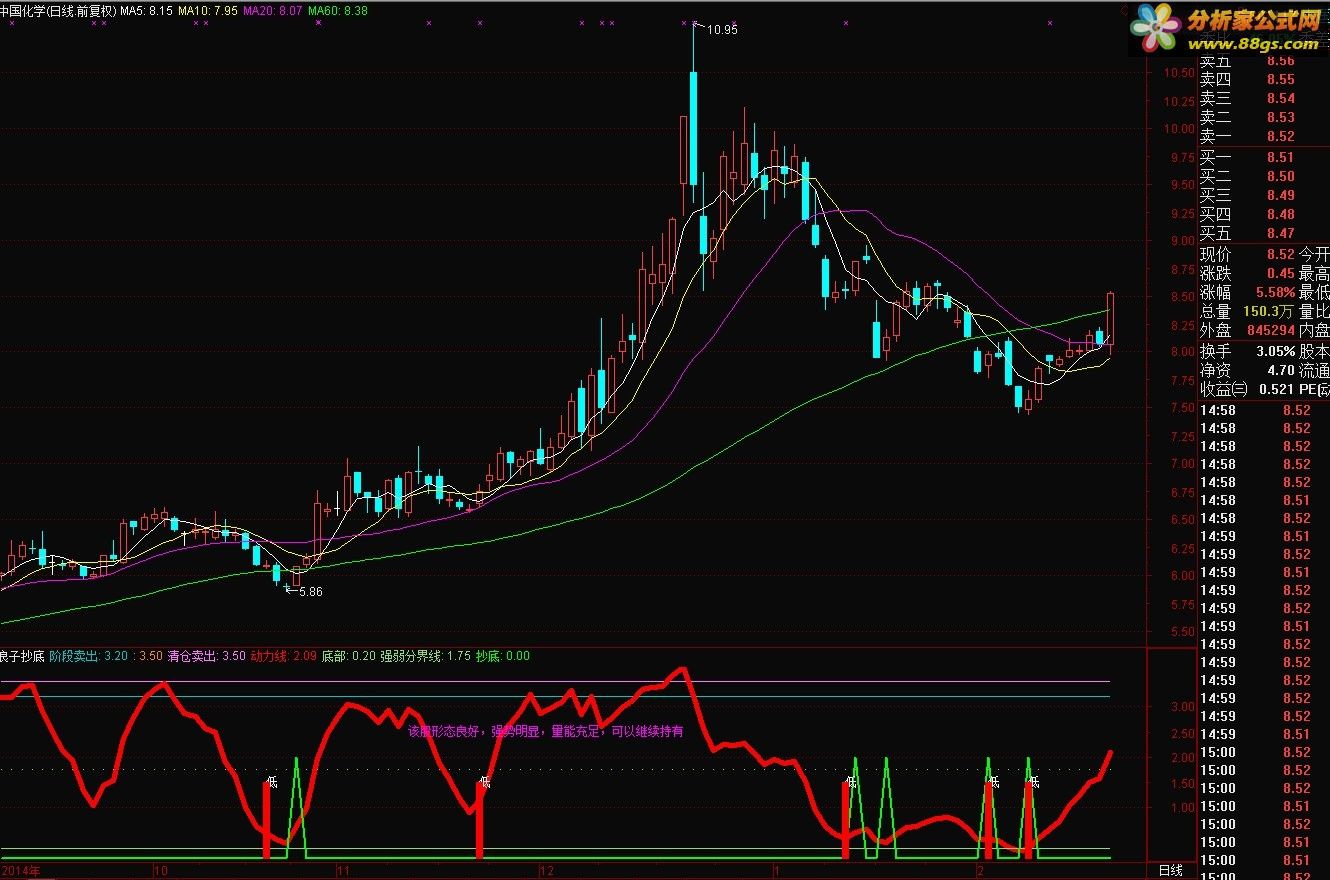
Task: Select the MA5: 8.15 indicator label
Action: pyautogui.click(x=146, y=11)
